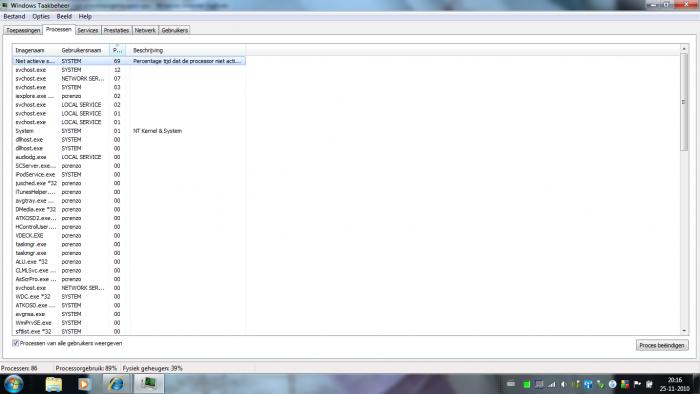Image resolution: width=700 pixels, height=394 pixels.
Task: Click the process list scrollbar down arrow
Action: tap(684, 331)
